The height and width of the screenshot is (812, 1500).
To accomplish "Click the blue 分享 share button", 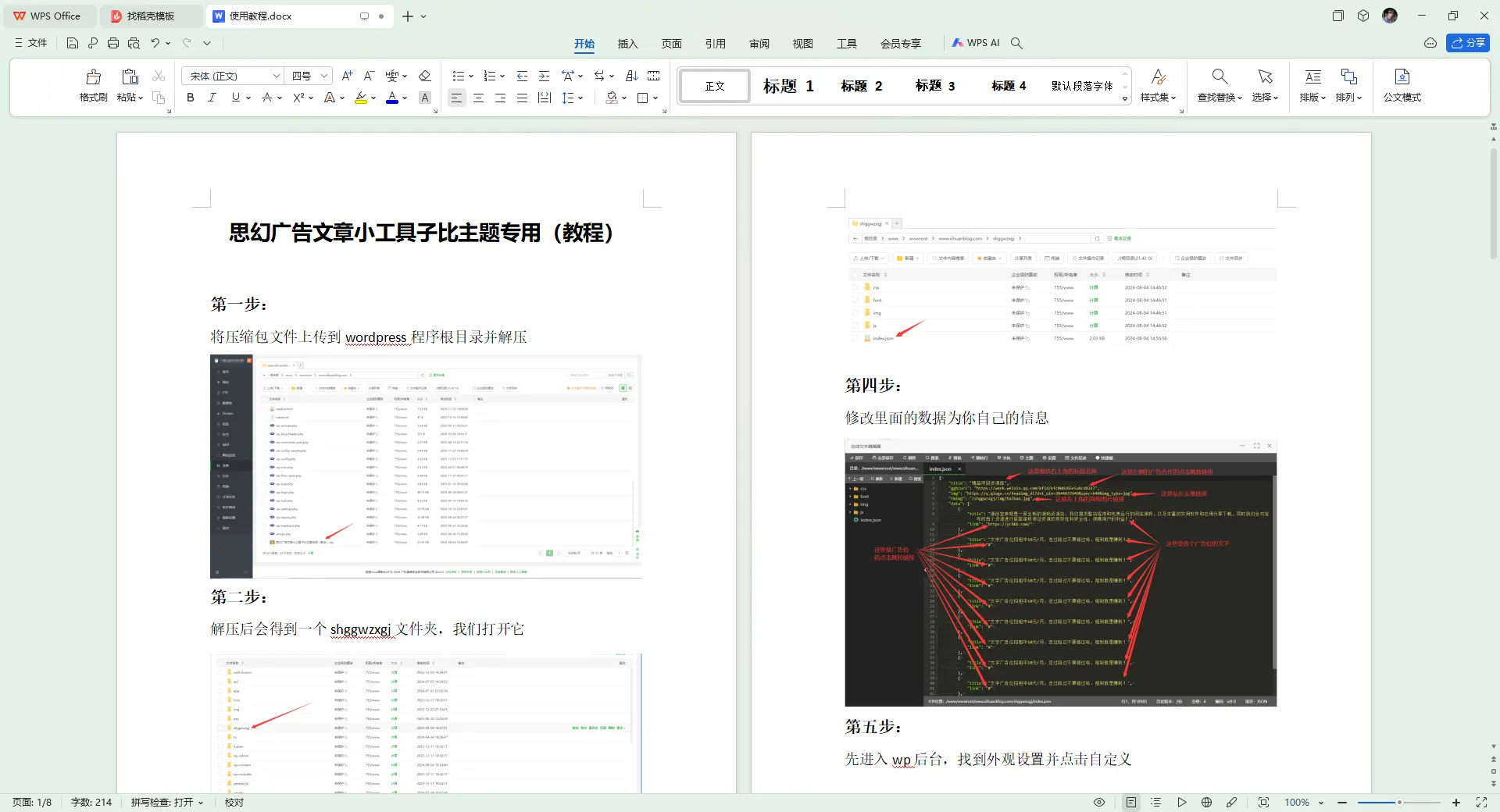I will [x=1467, y=43].
